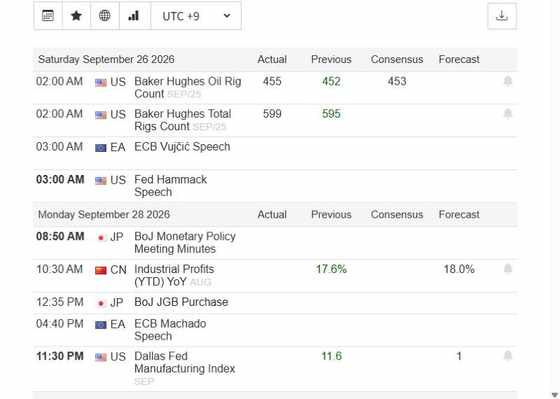Viewport: 560px width, 399px height.
Task: Click the Saturday September 26 2026 date header
Action: click(x=106, y=59)
